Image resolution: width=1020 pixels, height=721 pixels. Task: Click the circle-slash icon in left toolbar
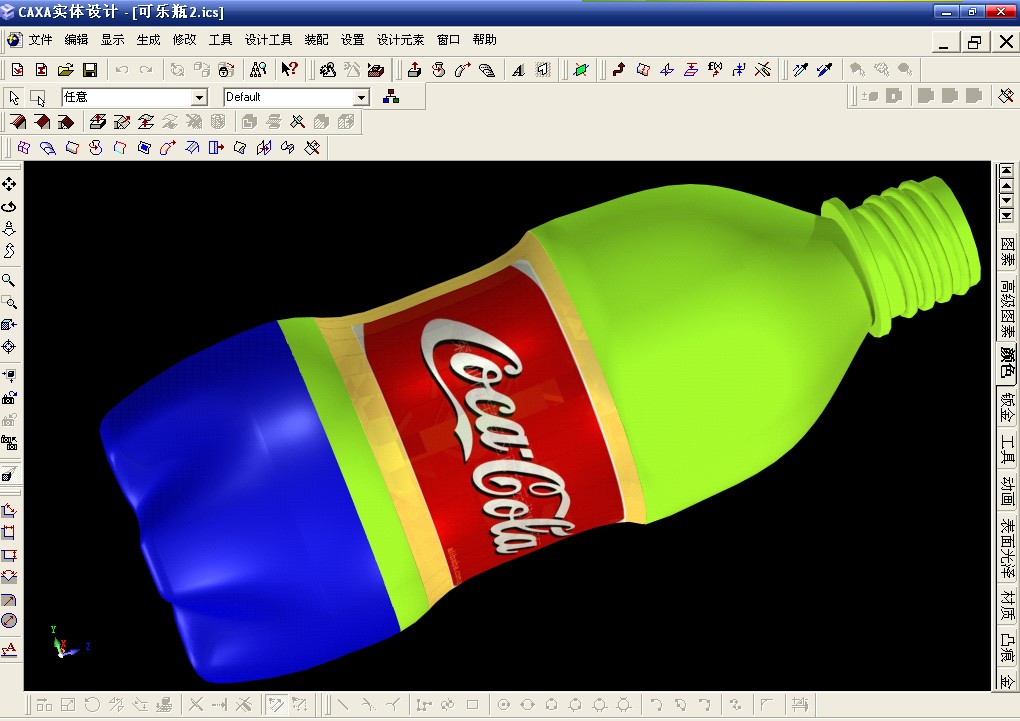[x=8, y=621]
